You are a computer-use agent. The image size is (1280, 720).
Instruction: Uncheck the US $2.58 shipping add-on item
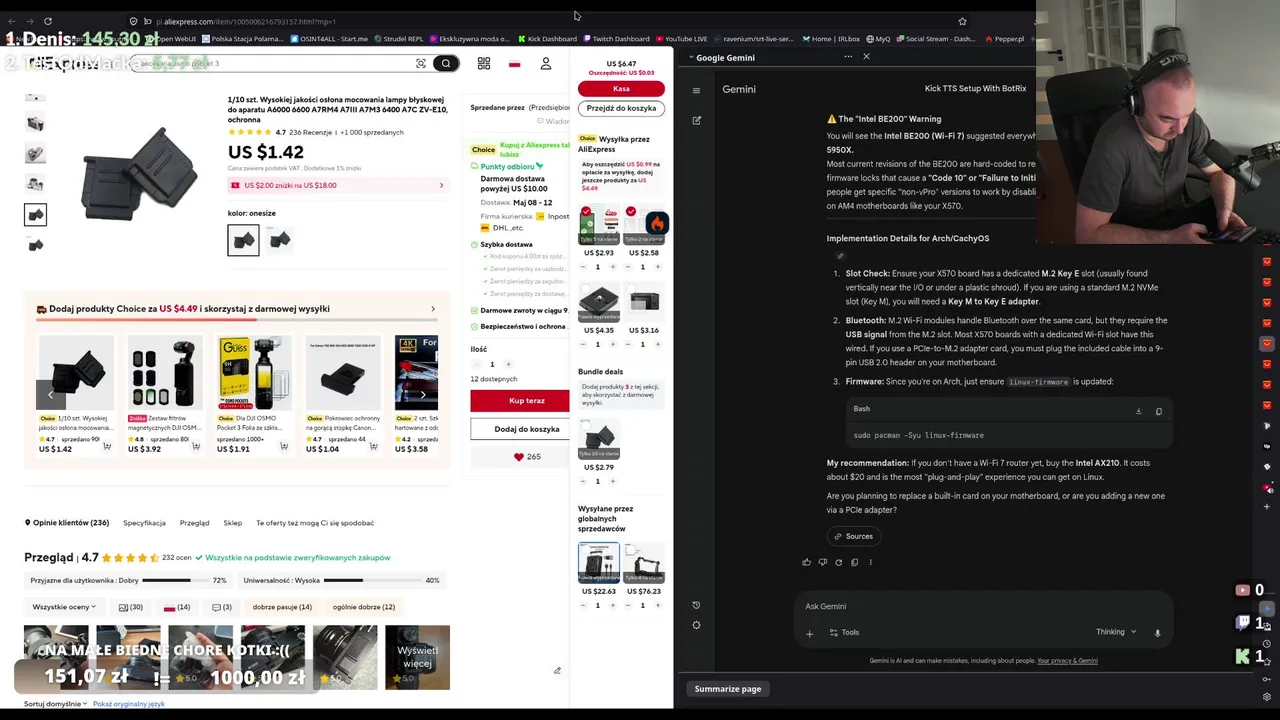[x=631, y=212]
